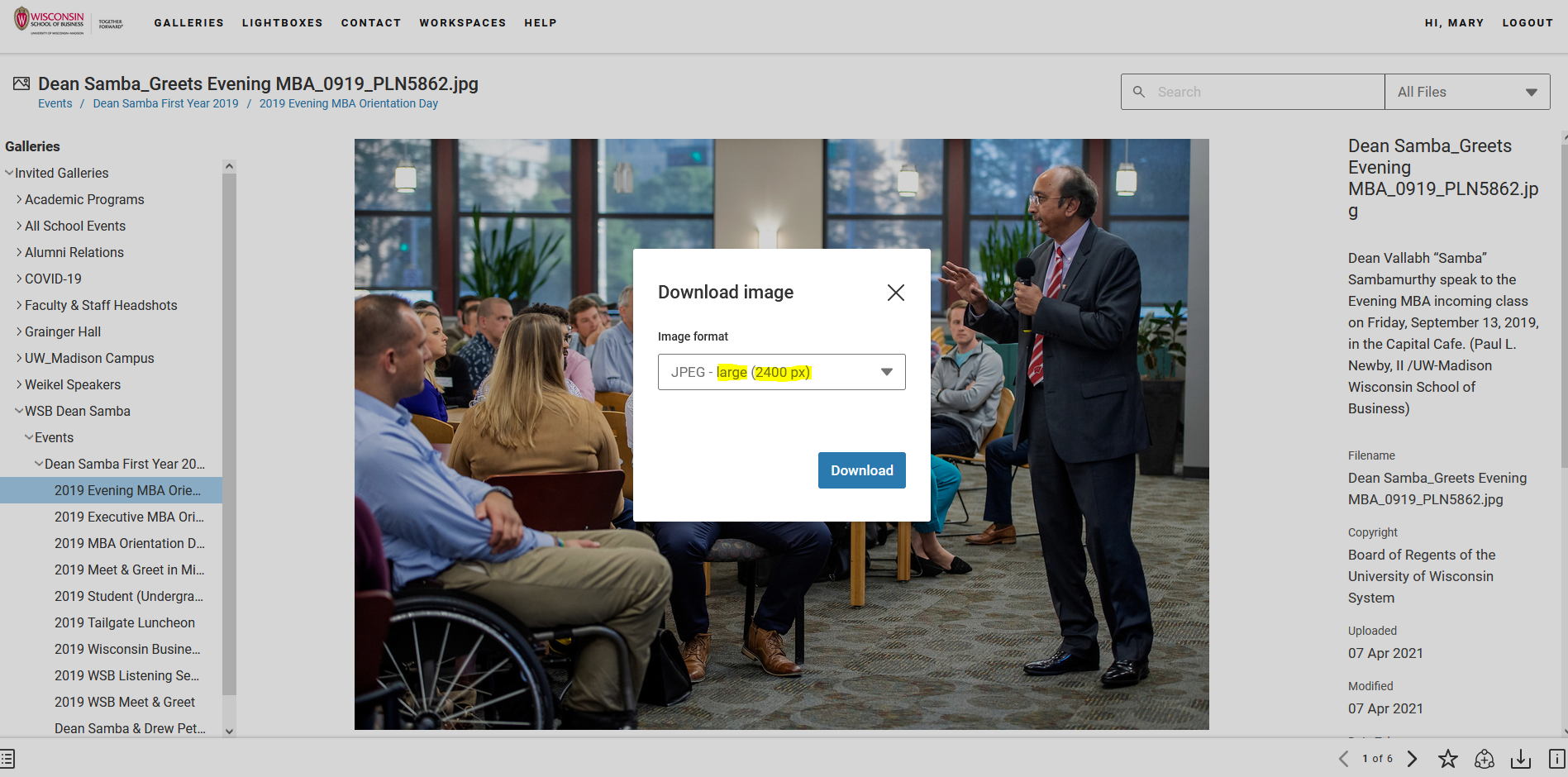Click into the Search field
Image resolution: width=1568 pixels, height=777 pixels.
click(1265, 92)
